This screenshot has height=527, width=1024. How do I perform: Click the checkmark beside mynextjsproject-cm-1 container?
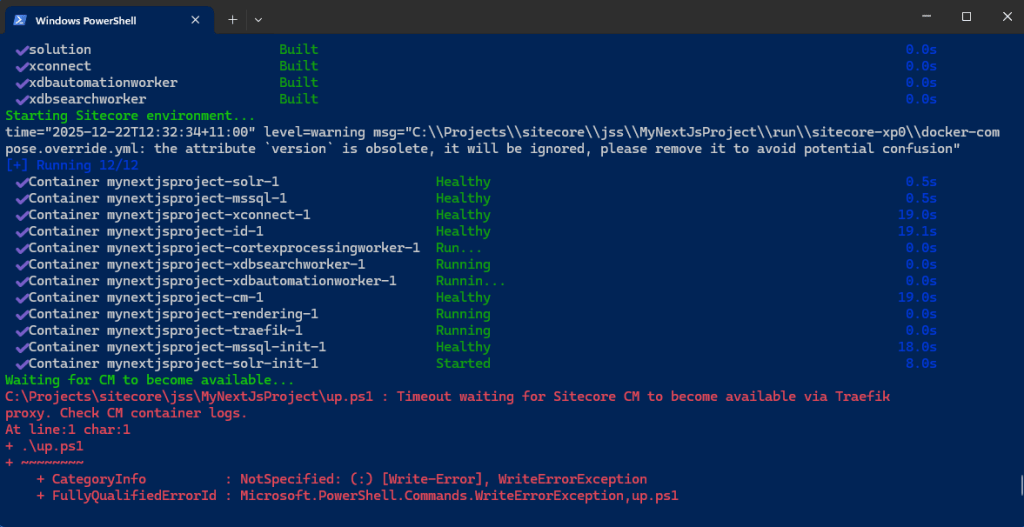(x=21, y=297)
